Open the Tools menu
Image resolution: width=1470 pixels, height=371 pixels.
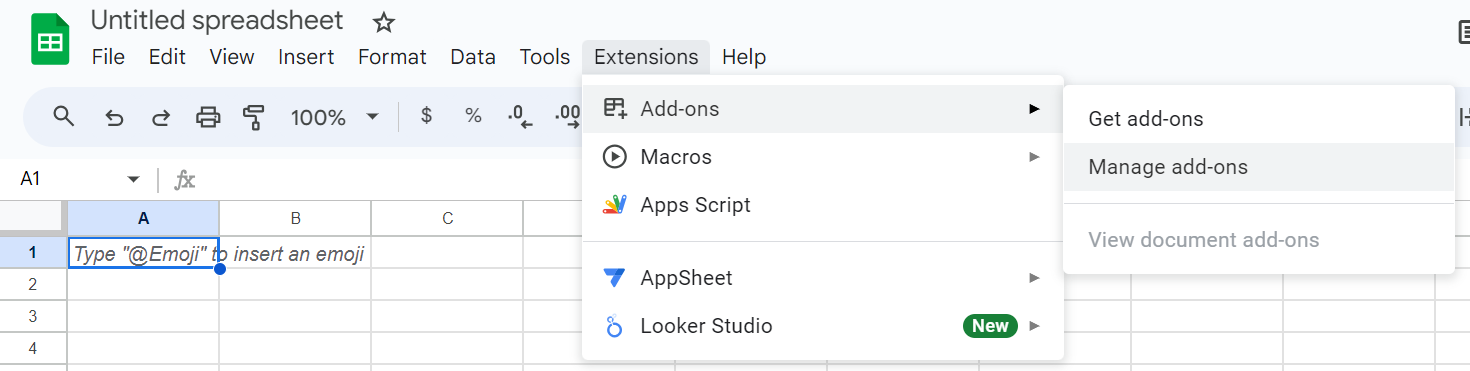click(x=545, y=57)
